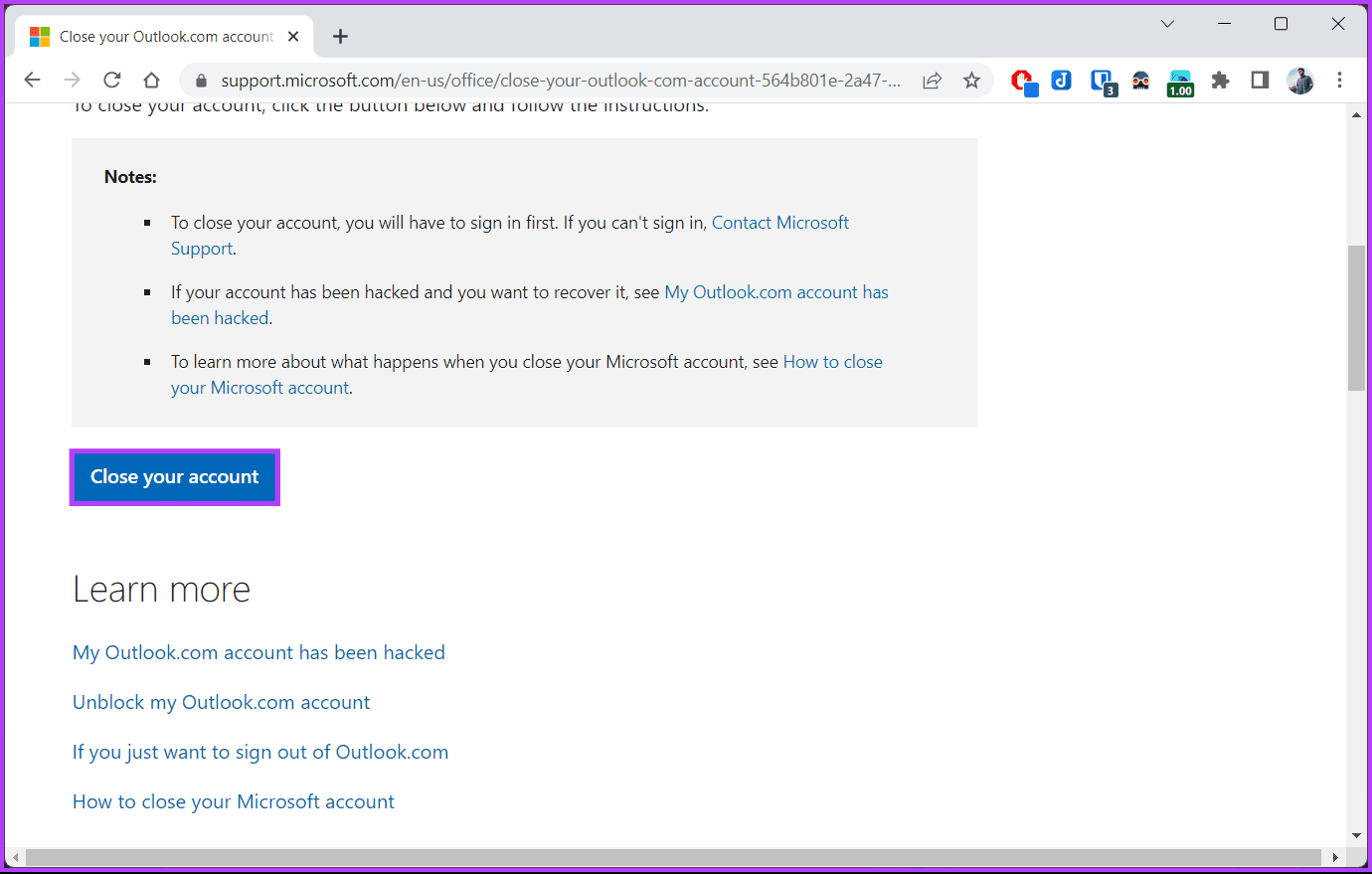The height and width of the screenshot is (874, 1372).
Task: Open Learn more 'My Outlook.com account has been hacked'
Action: pyautogui.click(x=258, y=653)
